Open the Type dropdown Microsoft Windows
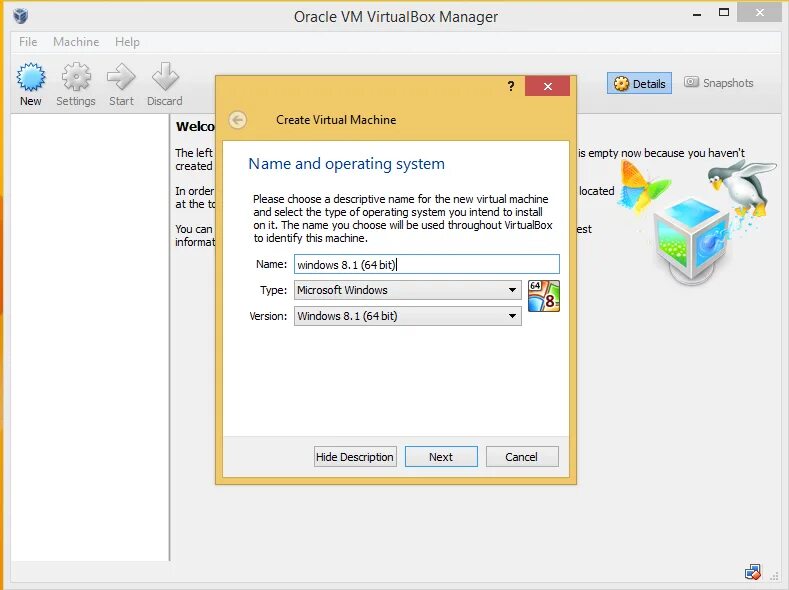The image size is (789, 590). [408, 290]
